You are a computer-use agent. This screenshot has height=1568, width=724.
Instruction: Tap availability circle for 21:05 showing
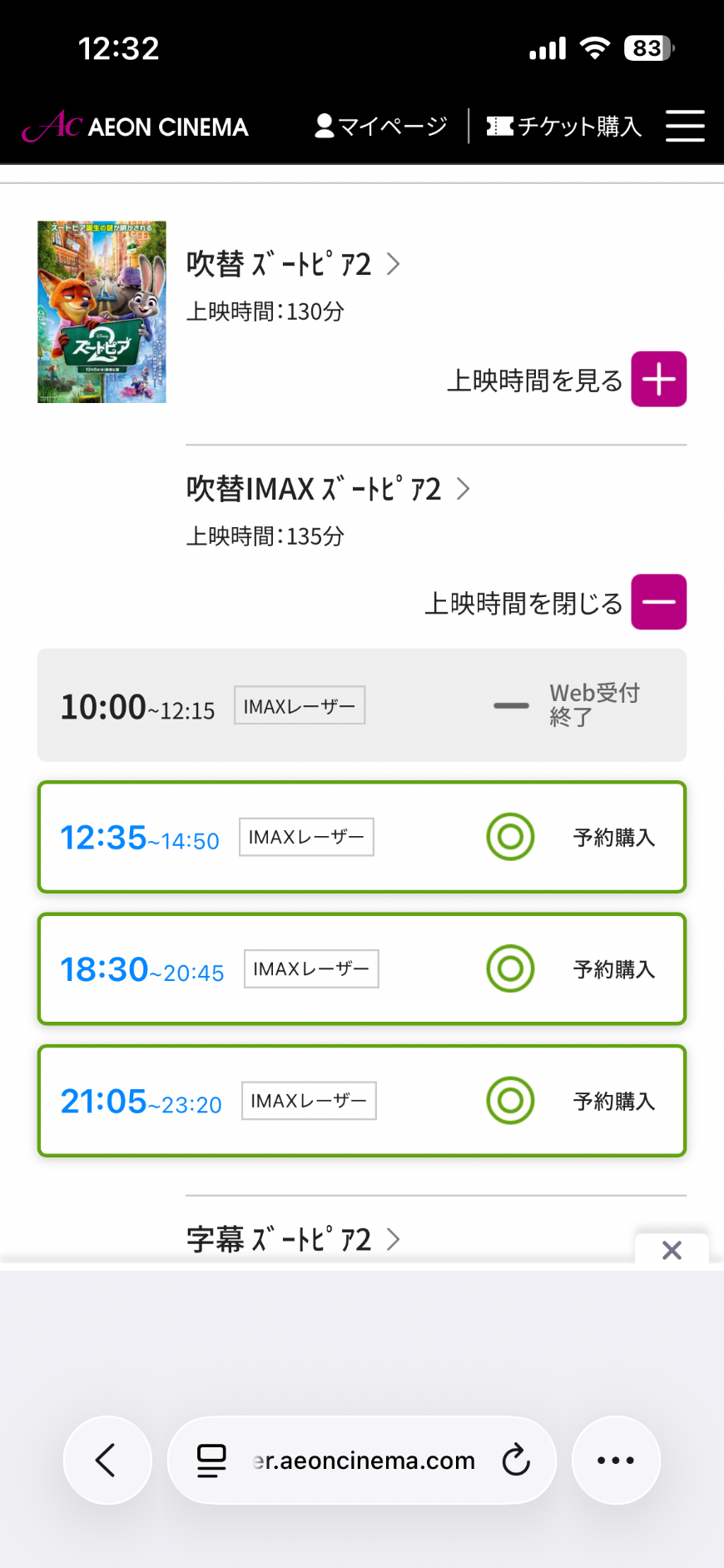pyautogui.click(x=510, y=1101)
